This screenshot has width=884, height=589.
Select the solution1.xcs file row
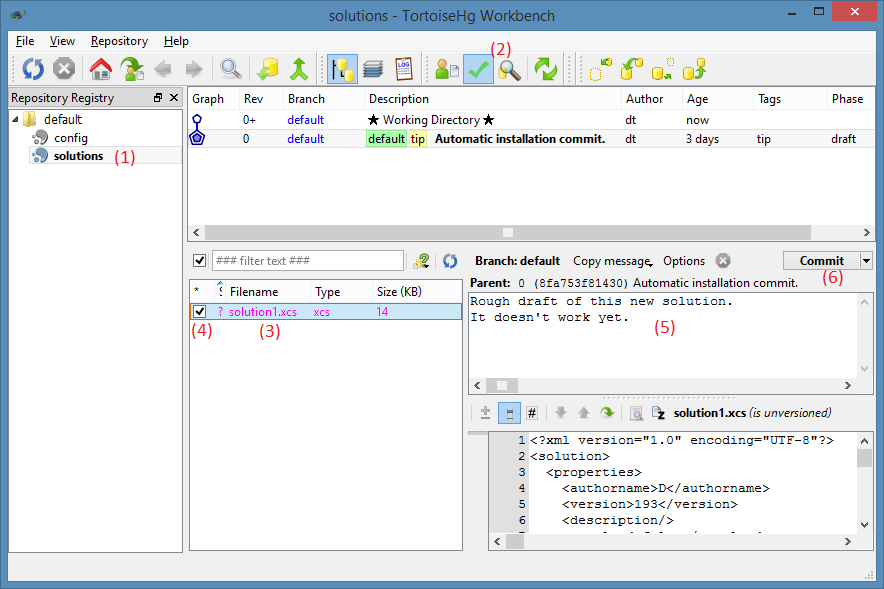pyautogui.click(x=326, y=312)
